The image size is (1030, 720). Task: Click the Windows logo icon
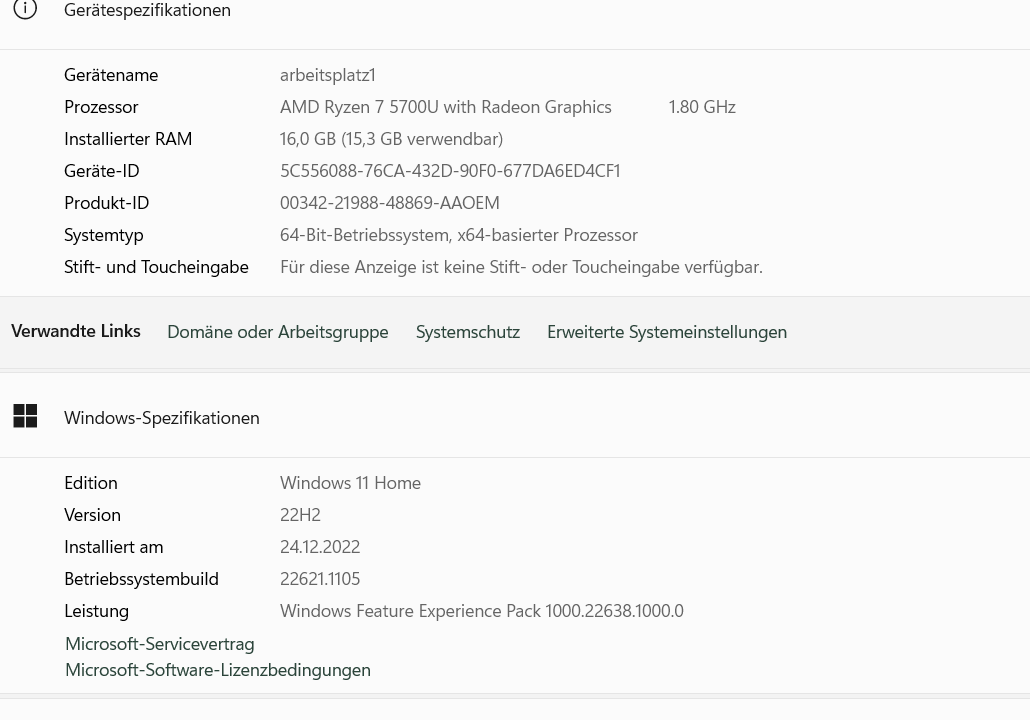point(25,416)
